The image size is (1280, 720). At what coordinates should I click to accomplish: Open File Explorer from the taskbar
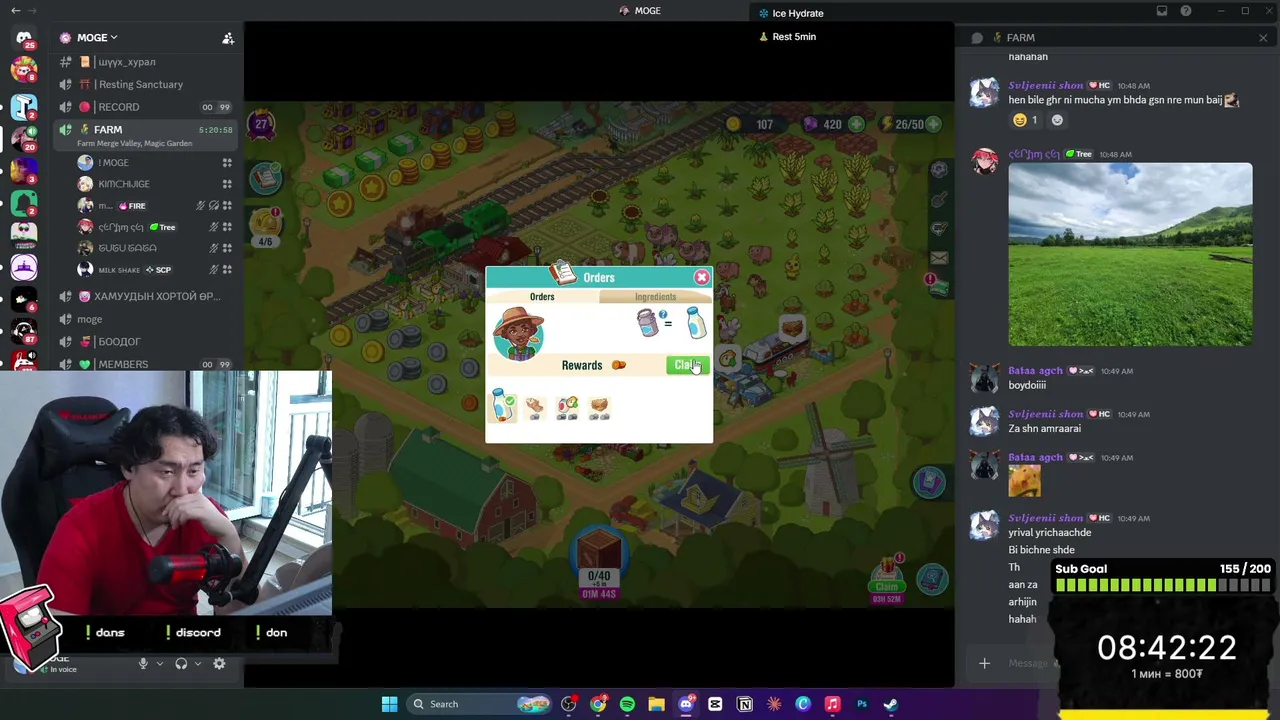[x=656, y=704]
